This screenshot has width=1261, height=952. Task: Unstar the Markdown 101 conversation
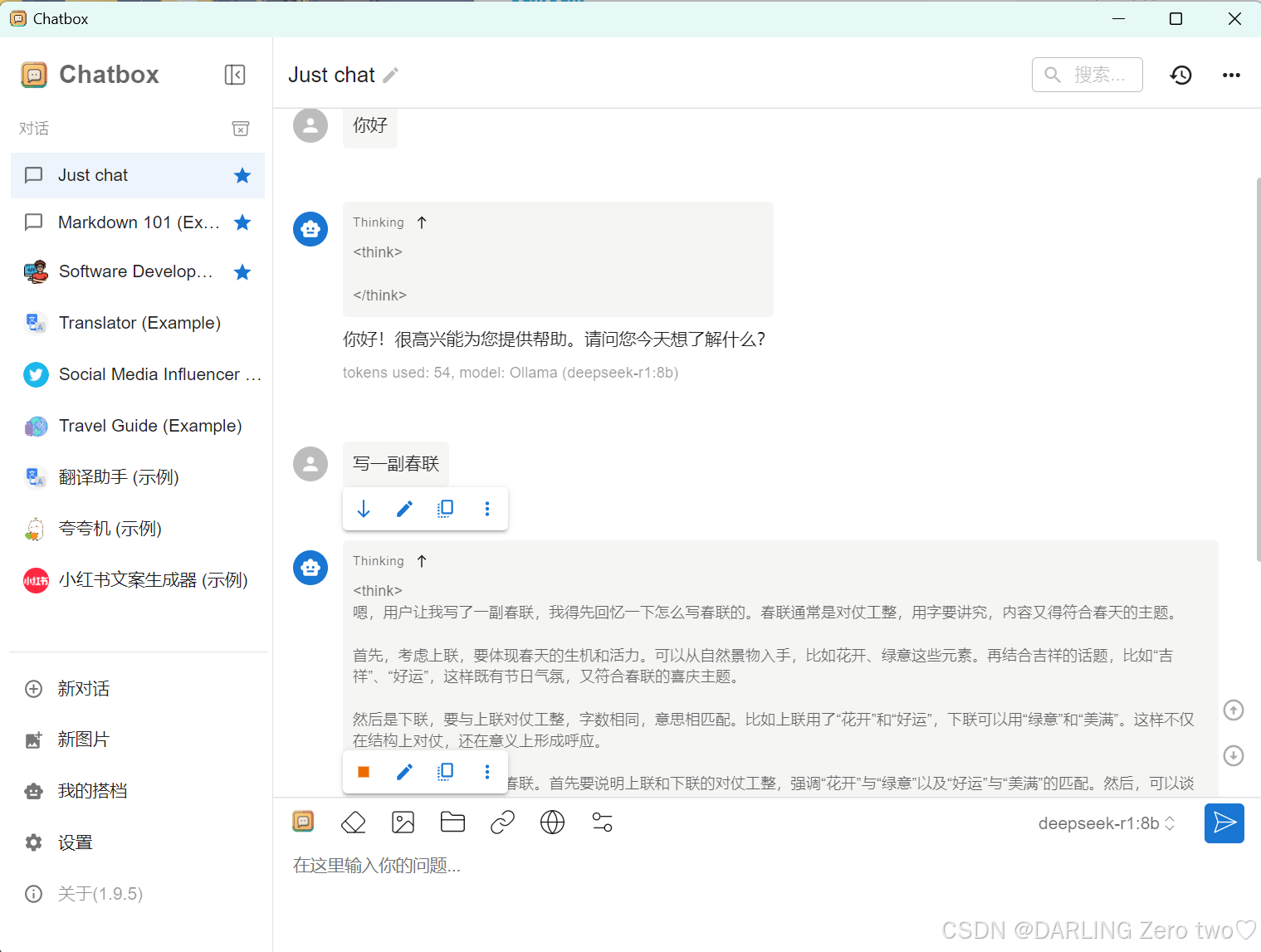(x=242, y=222)
